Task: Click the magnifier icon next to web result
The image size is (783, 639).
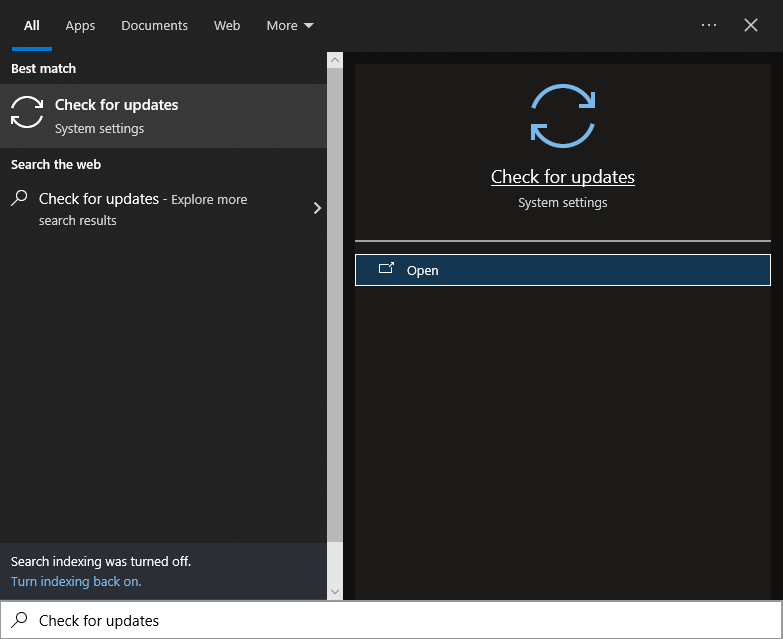Action: 19,199
